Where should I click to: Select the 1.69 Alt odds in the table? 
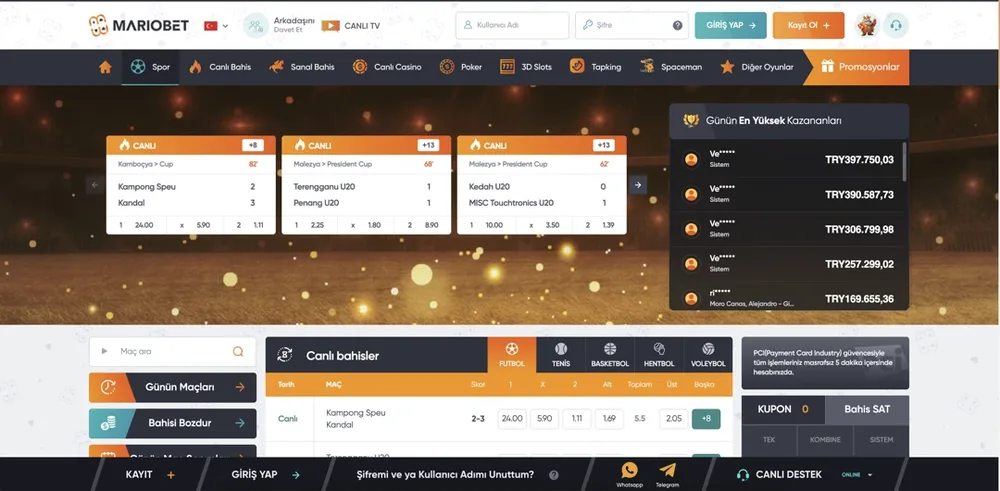(609, 419)
